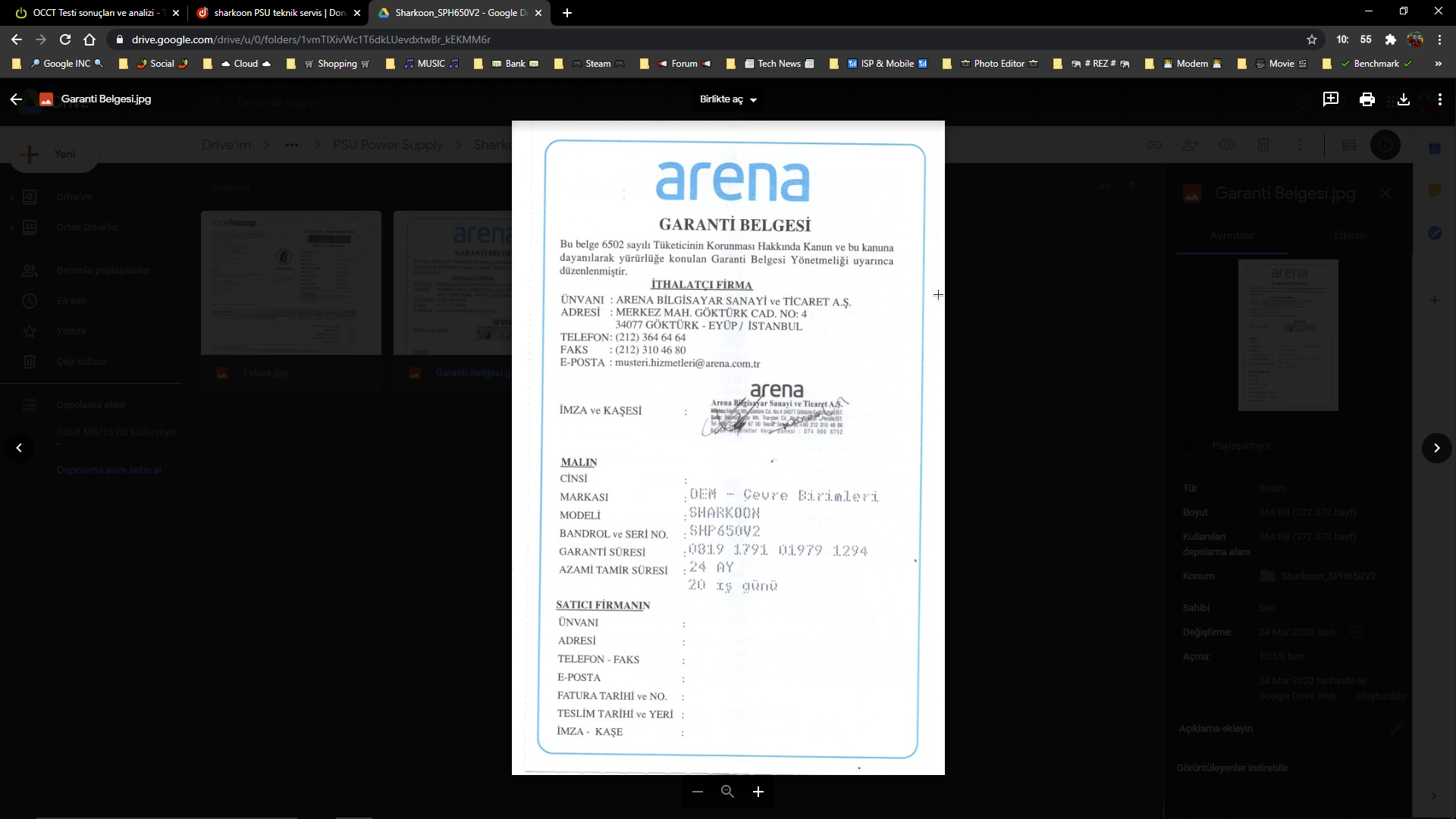
Task: Print Garanti Belgesi.jpg using the printer icon
Action: click(1367, 99)
